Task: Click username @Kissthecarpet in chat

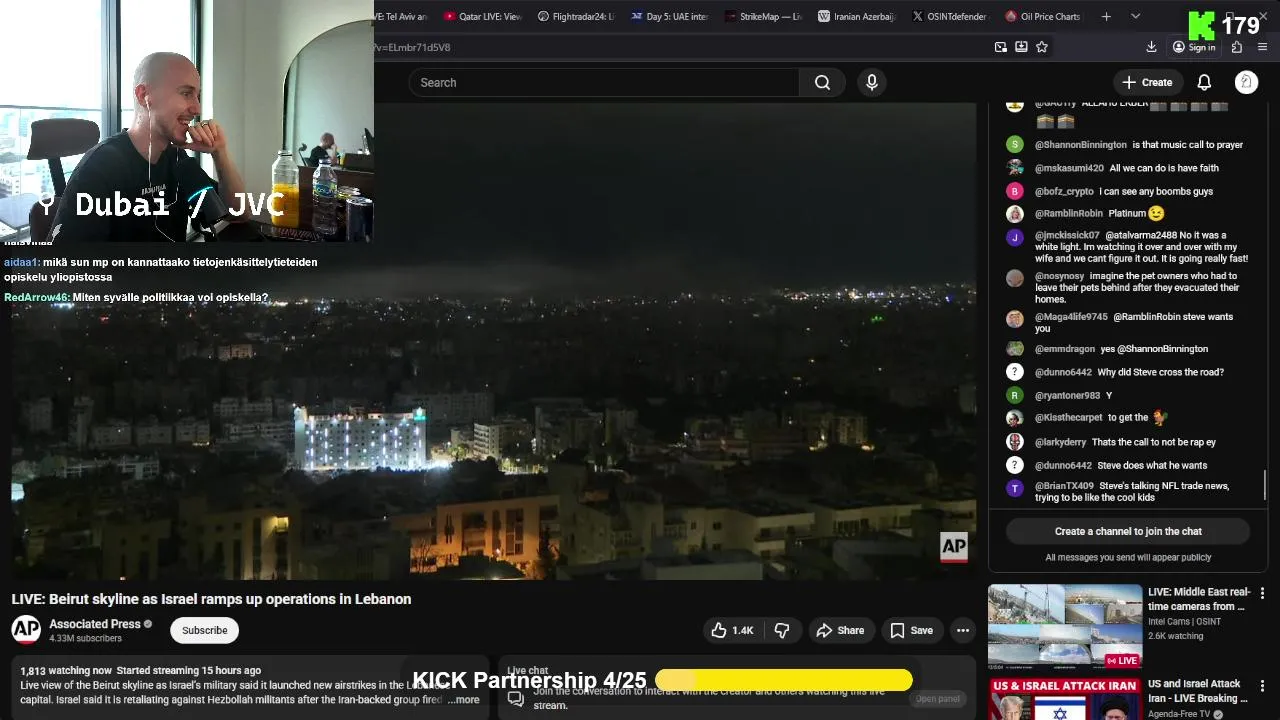Action: [1068, 418]
